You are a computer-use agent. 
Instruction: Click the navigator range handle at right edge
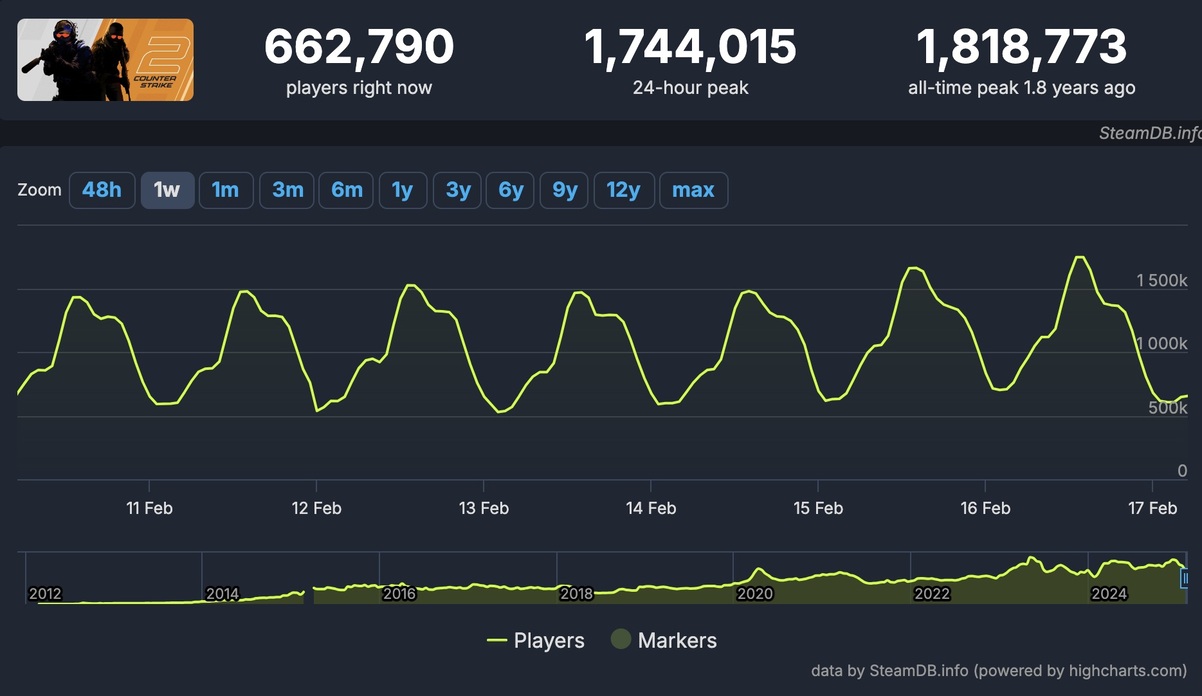point(1186,578)
